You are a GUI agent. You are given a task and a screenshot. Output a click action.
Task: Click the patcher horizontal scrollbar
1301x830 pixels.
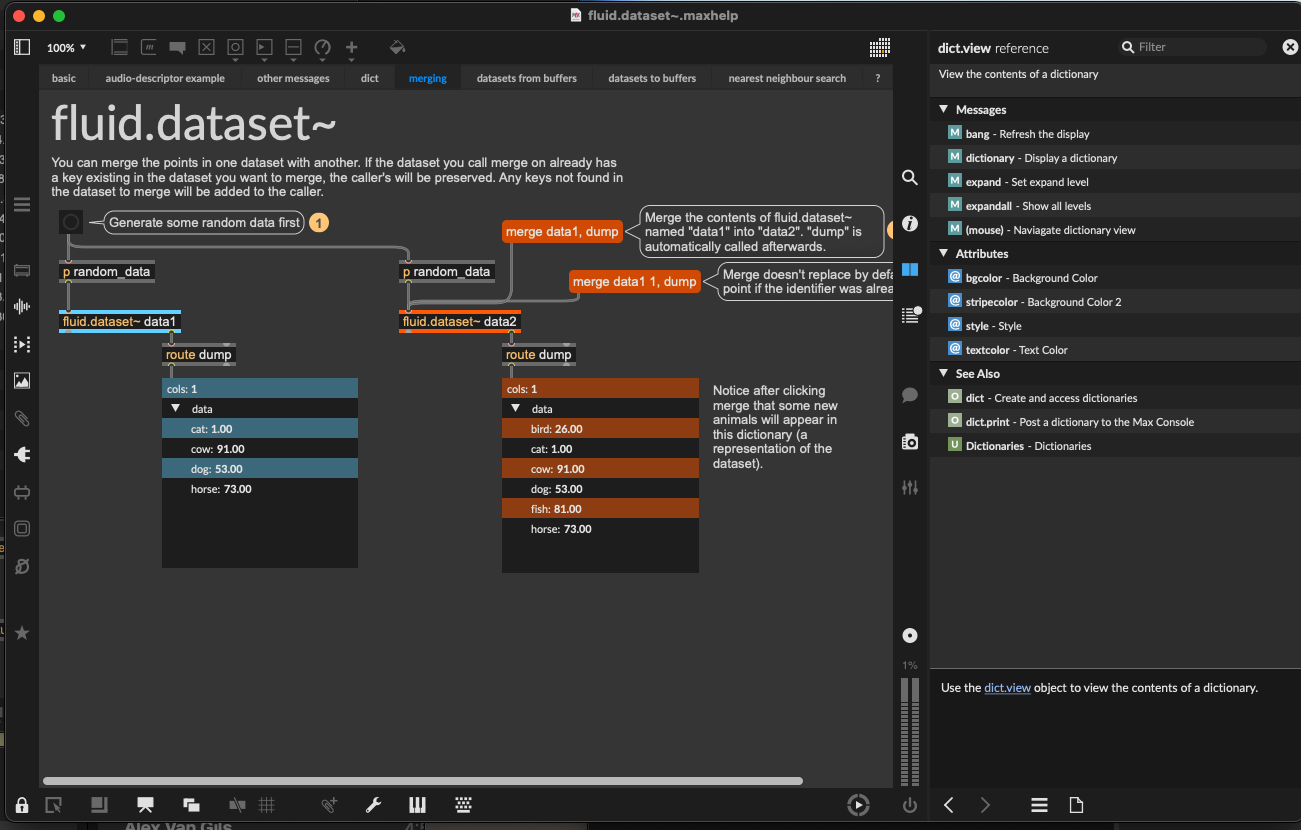422,781
